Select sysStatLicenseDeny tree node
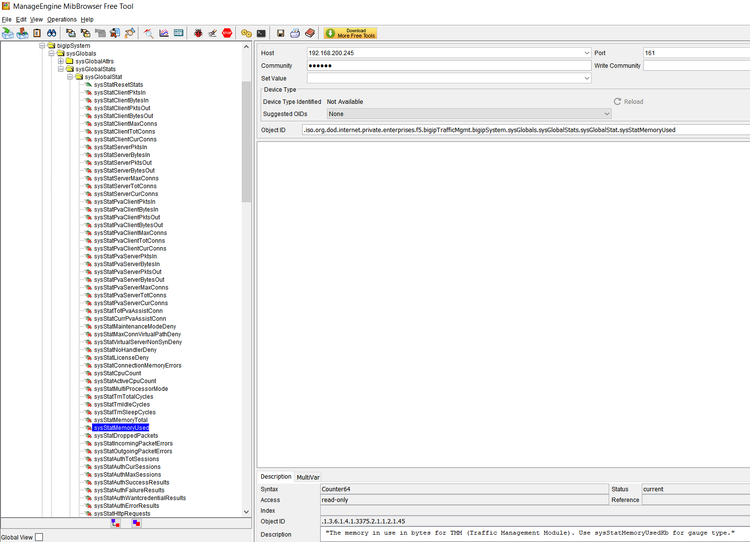The width and height of the screenshot is (750, 542). click(x=121, y=358)
